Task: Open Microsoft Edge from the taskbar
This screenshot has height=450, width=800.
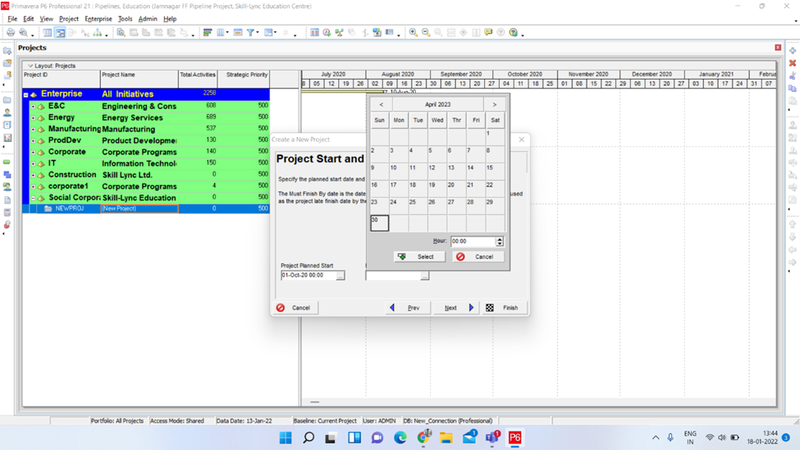Action: 400,437
